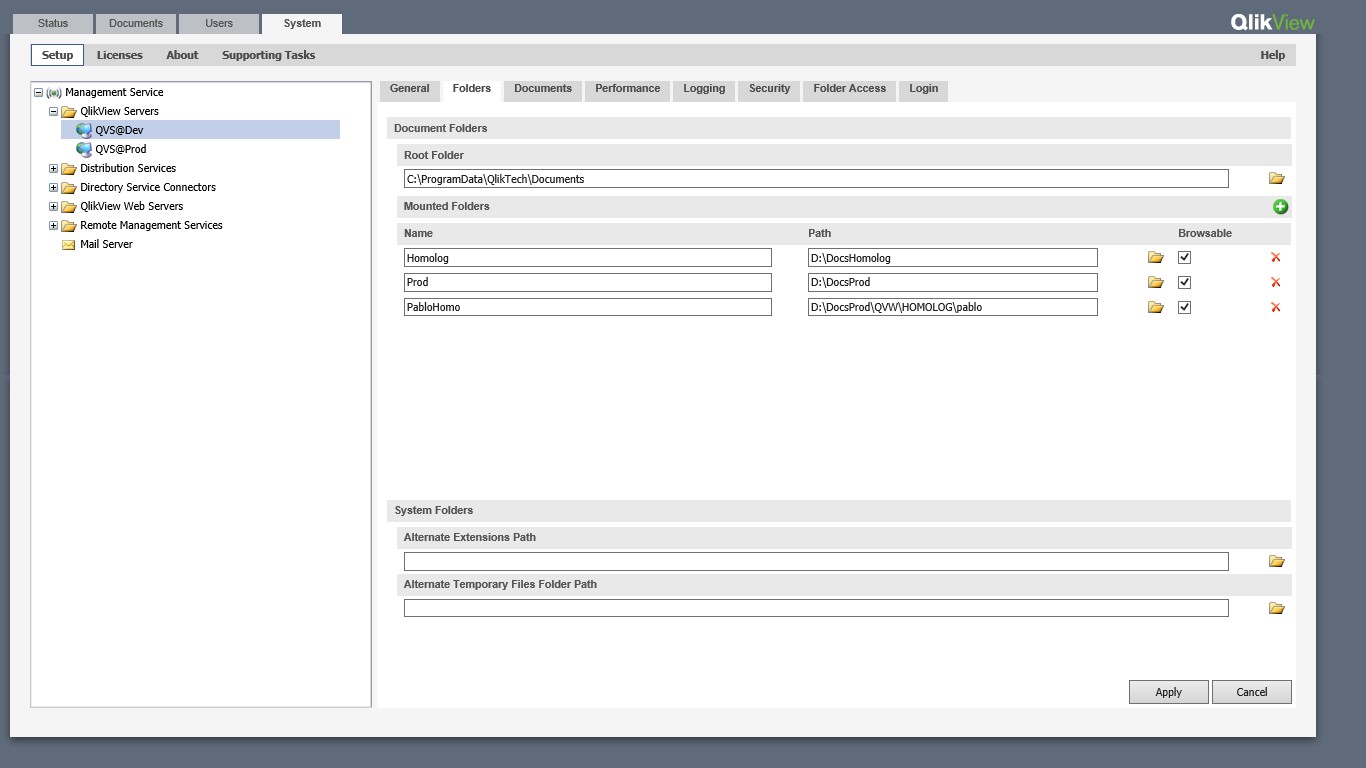Collapse the QlikView Servers tree node

click(x=53, y=112)
